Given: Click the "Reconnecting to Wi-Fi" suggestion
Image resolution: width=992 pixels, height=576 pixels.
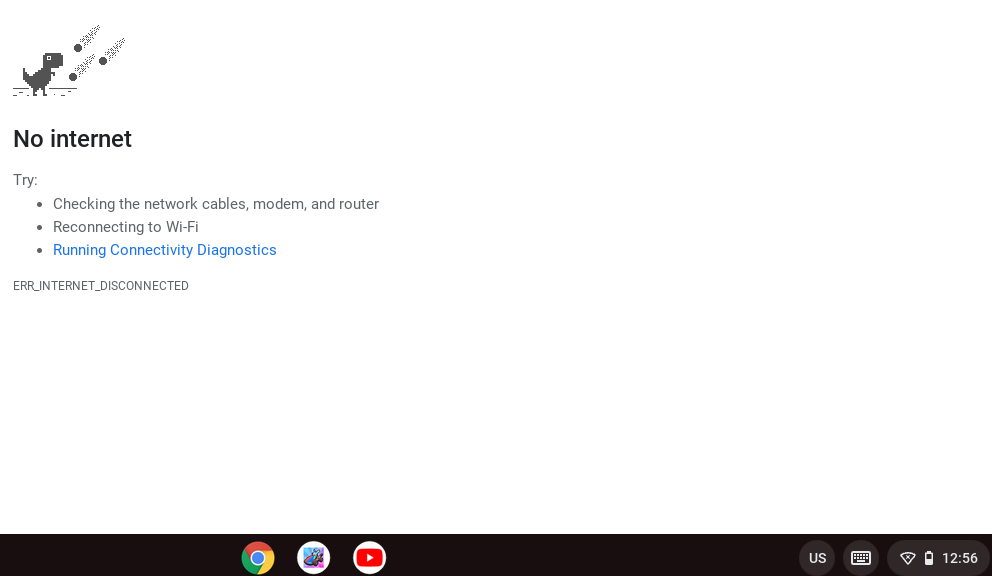Looking at the screenshot, I should point(126,227).
